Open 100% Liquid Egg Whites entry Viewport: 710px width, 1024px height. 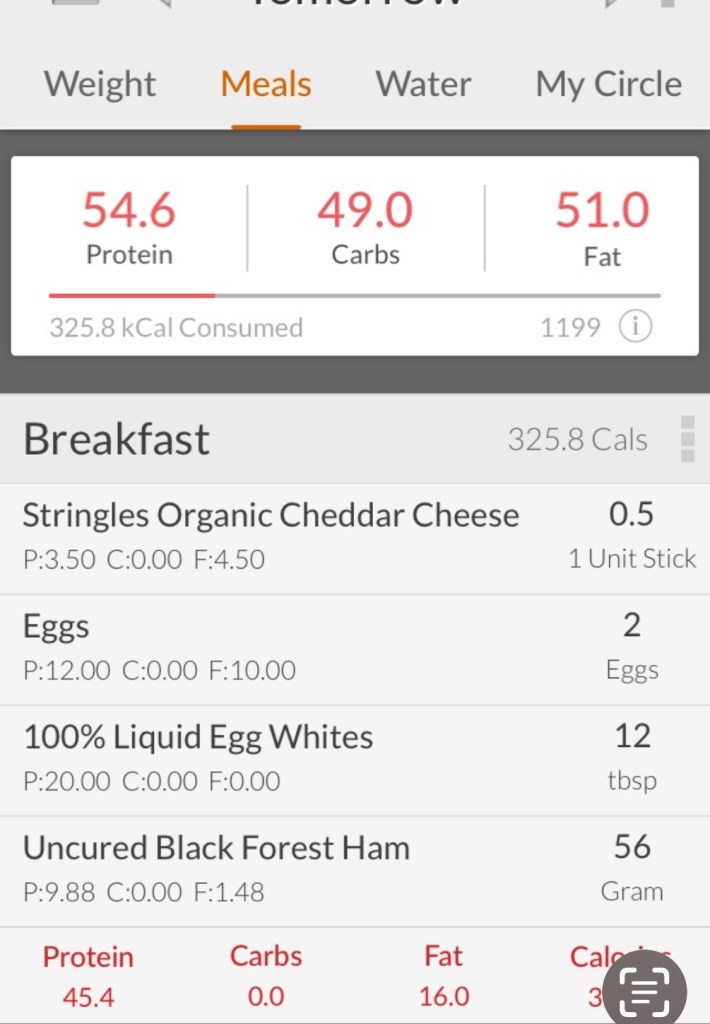click(198, 738)
